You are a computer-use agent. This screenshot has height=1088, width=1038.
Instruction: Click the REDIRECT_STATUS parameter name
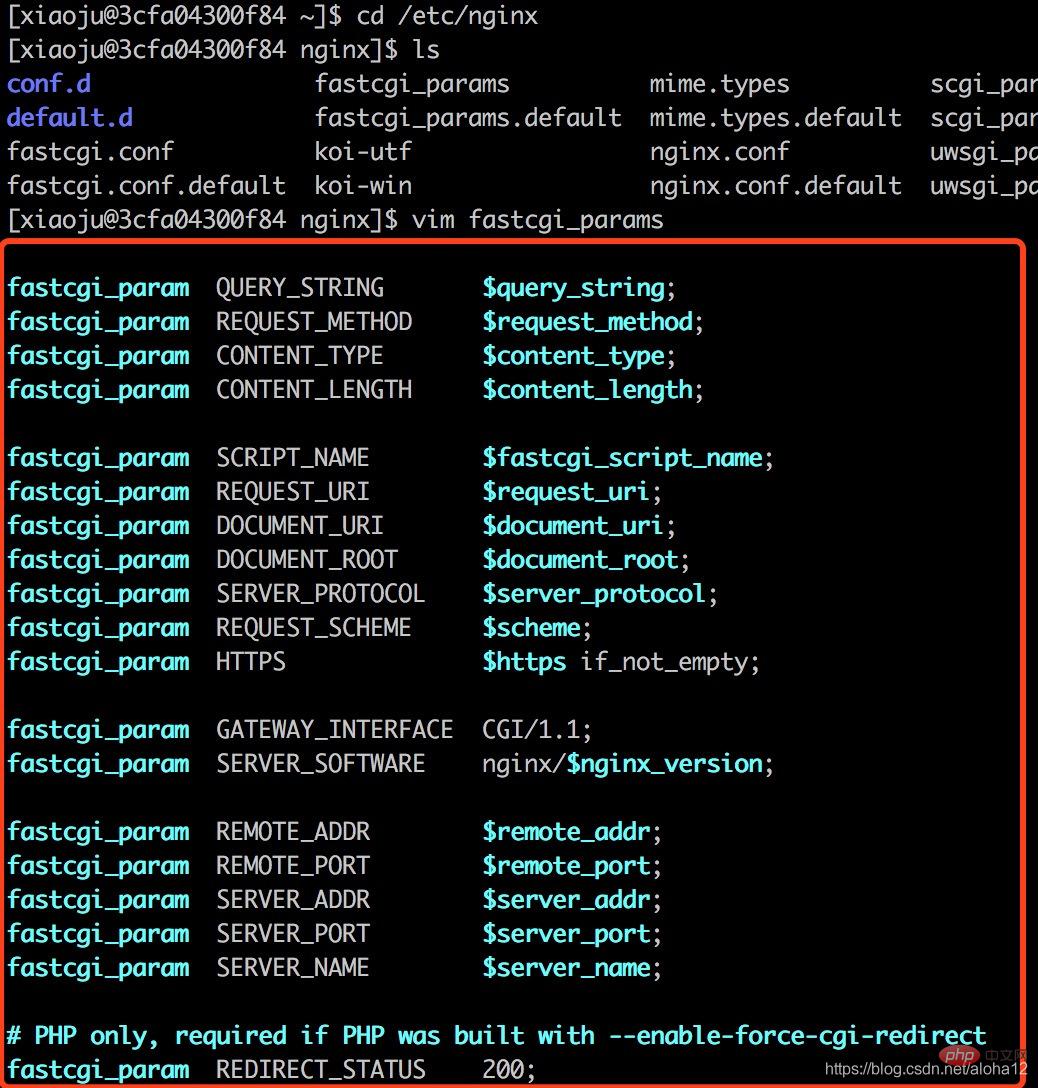click(321, 1070)
